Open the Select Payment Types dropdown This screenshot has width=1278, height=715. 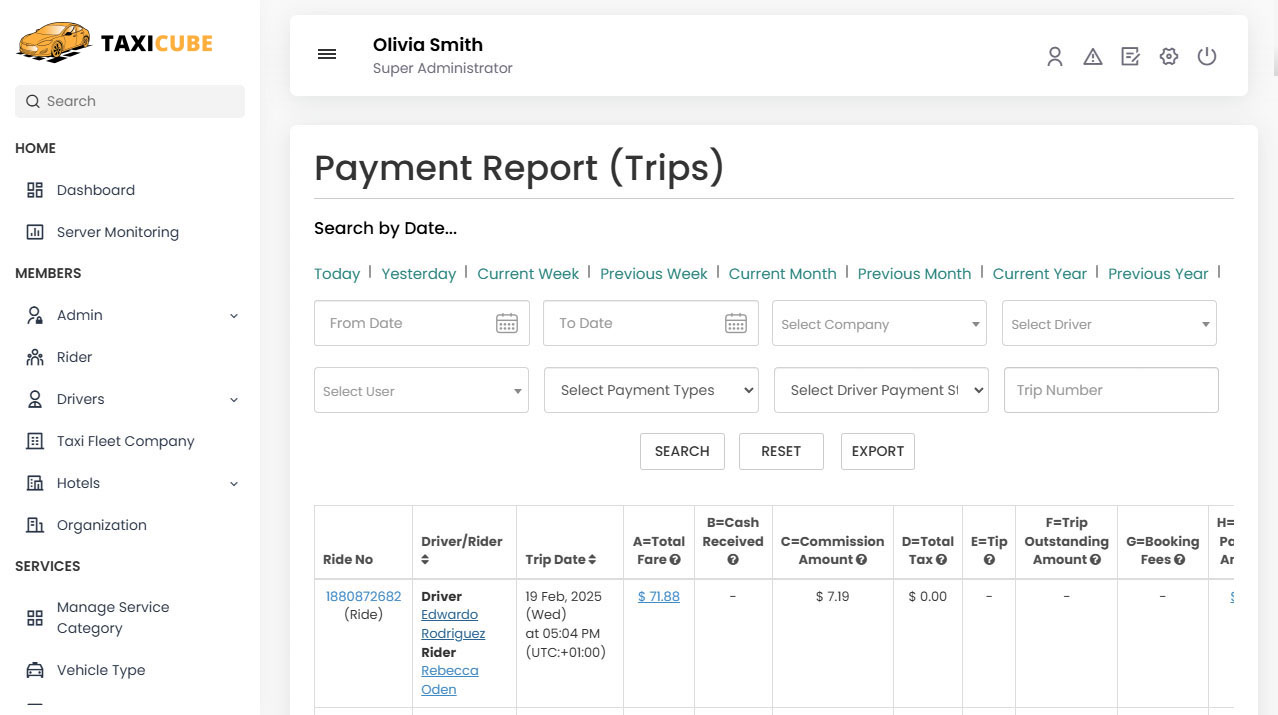[x=650, y=390]
